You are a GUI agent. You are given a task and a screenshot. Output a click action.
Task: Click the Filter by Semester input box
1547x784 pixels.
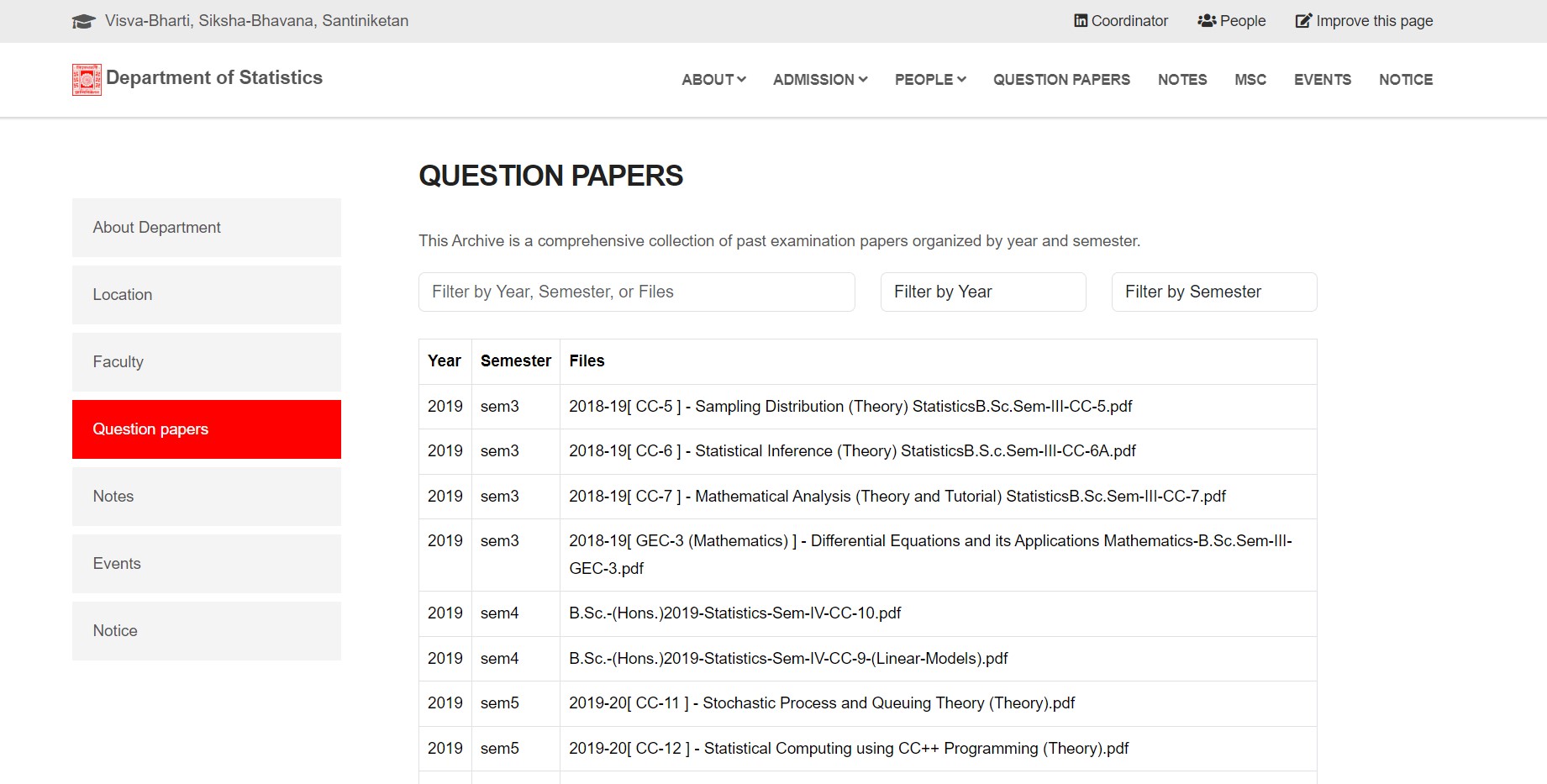(x=1213, y=292)
